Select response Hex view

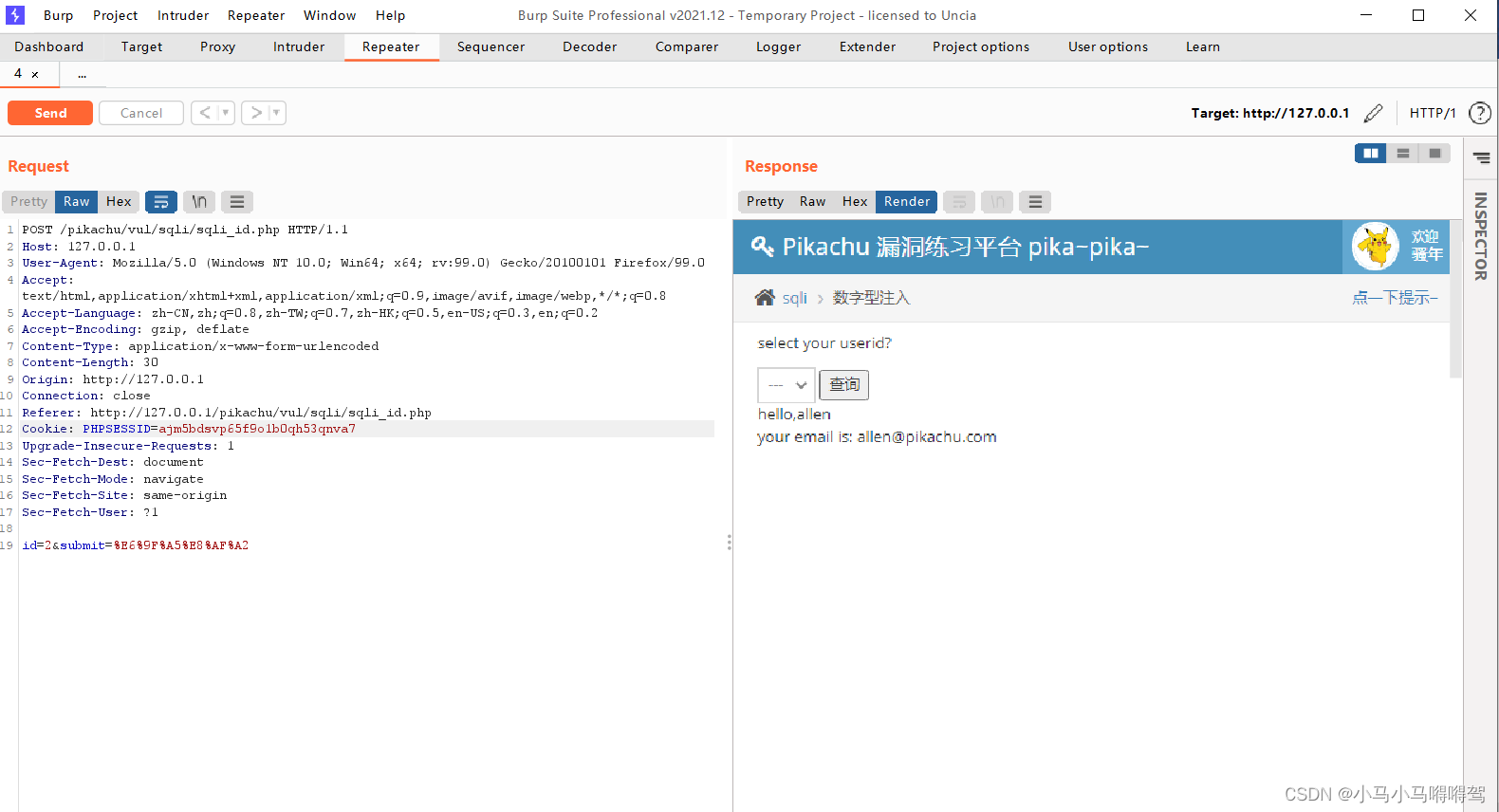(855, 202)
